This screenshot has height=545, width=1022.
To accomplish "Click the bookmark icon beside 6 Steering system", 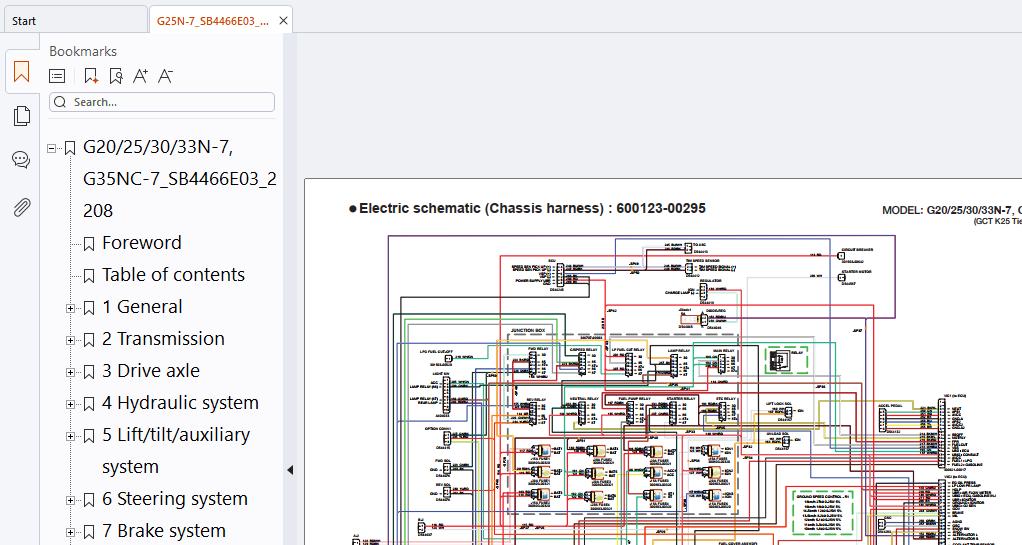I will pyautogui.click(x=89, y=500).
